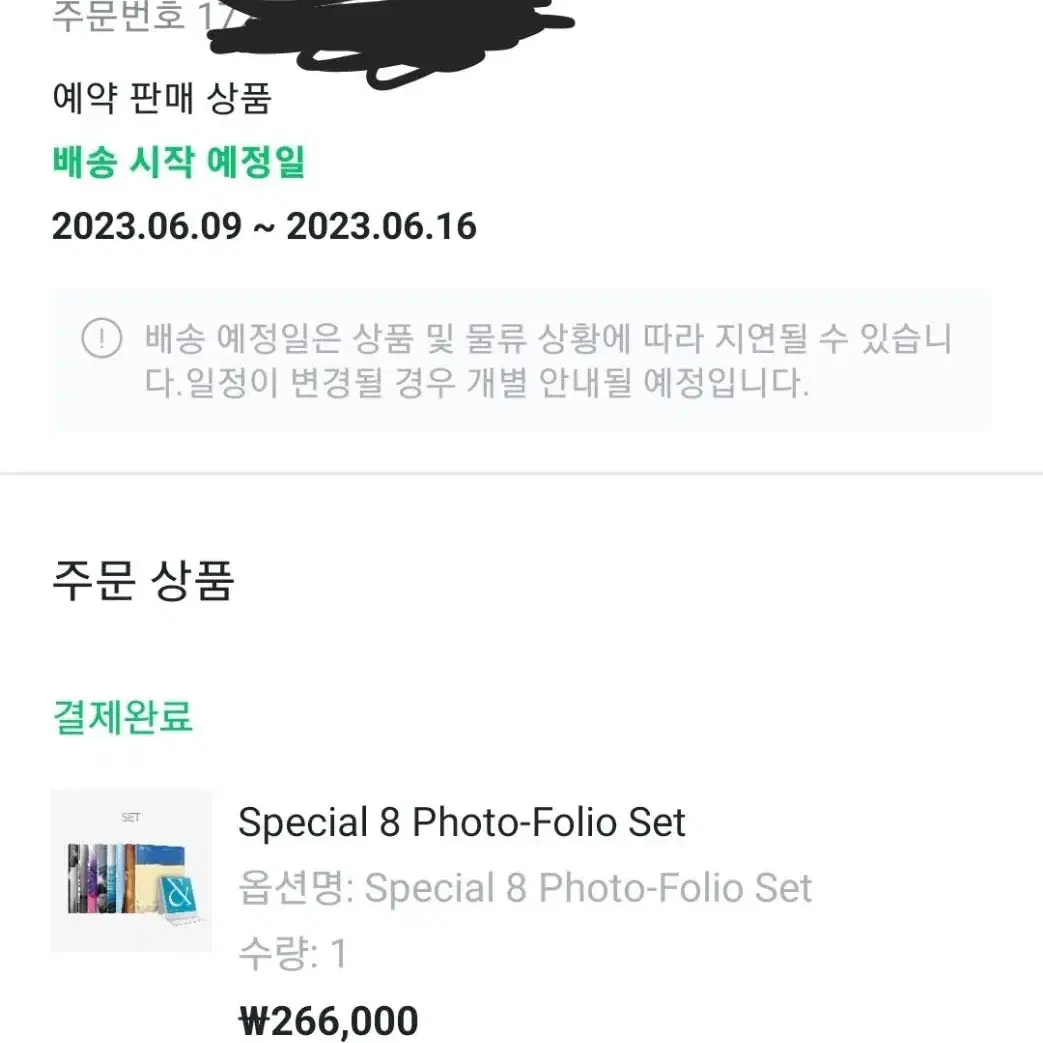Tap the blue ampersand card in thumbnail
Viewport: 1043px width, 1043px height.
pyautogui.click(x=178, y=893)
